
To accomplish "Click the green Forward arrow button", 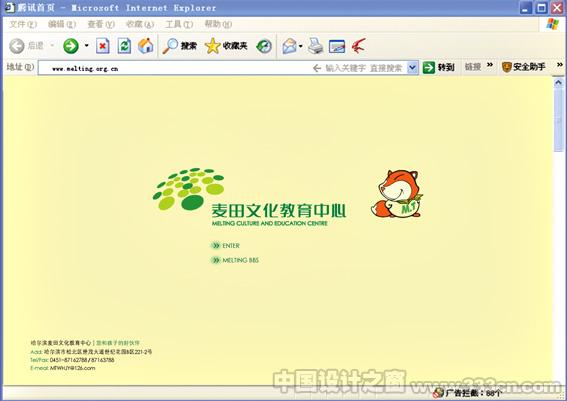I will (71, 46).
